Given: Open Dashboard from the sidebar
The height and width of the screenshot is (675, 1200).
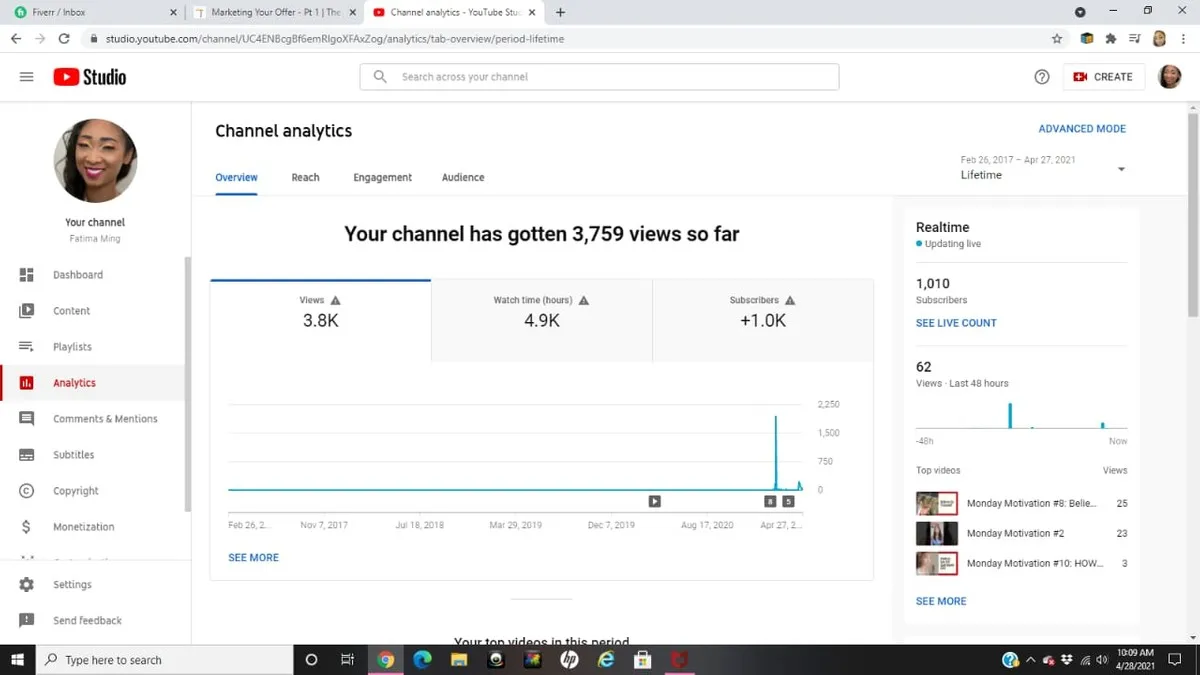Looking at the screenshot, I should click(77, 275).
